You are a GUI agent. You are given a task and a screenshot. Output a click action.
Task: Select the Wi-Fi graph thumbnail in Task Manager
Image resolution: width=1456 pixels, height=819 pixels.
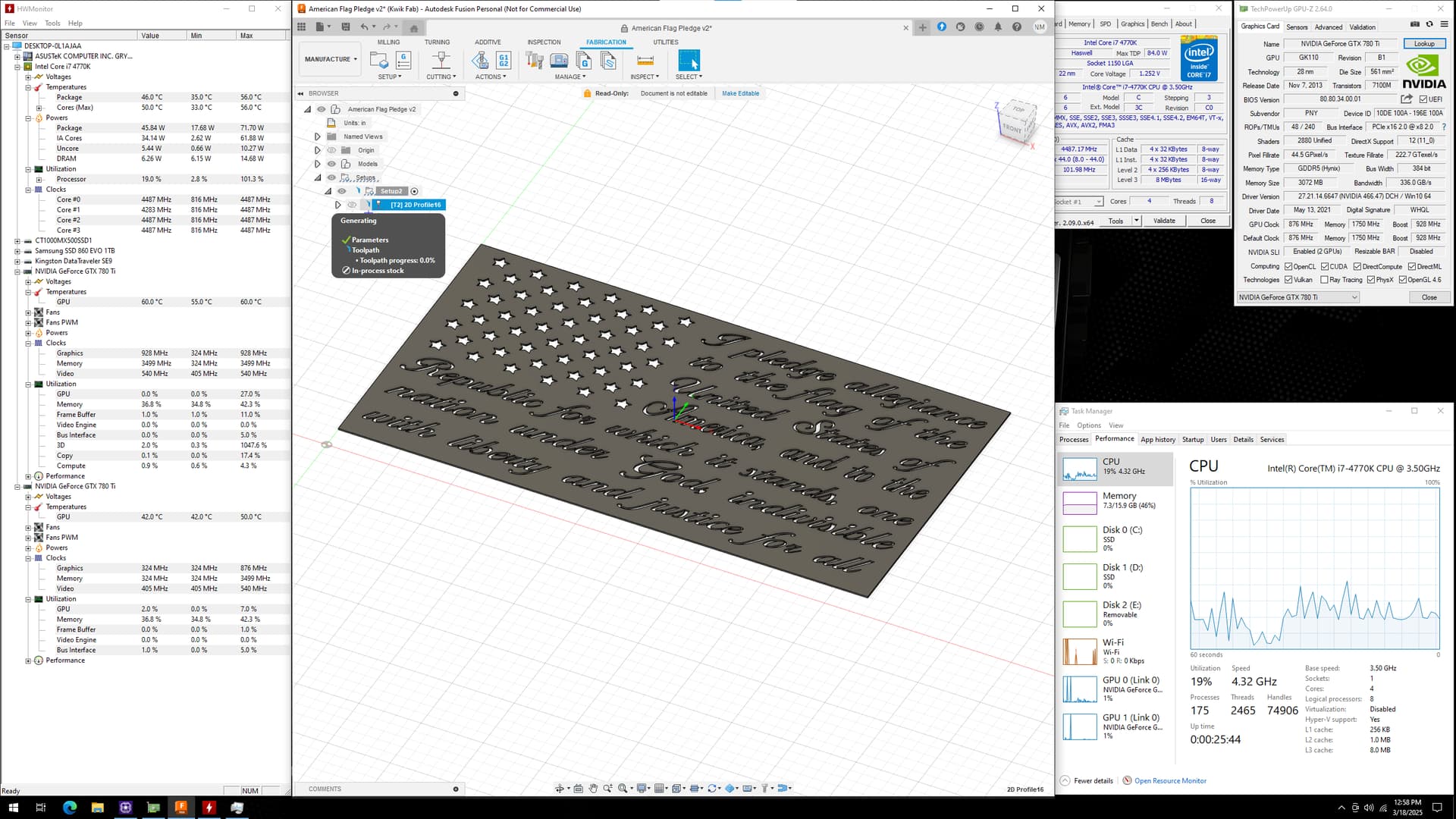click(1080, 651)
